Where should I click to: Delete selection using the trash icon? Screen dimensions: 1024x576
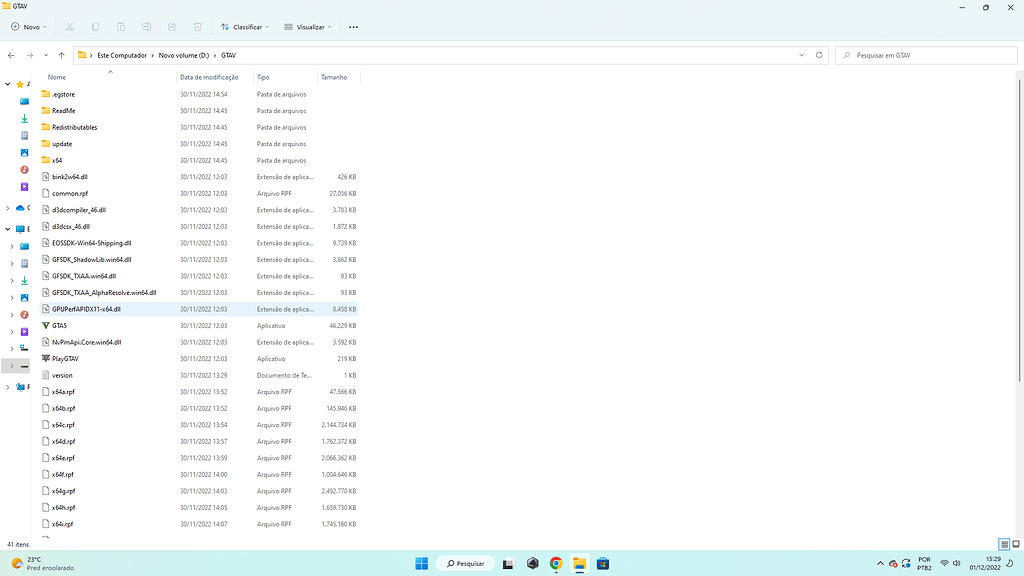199,27
